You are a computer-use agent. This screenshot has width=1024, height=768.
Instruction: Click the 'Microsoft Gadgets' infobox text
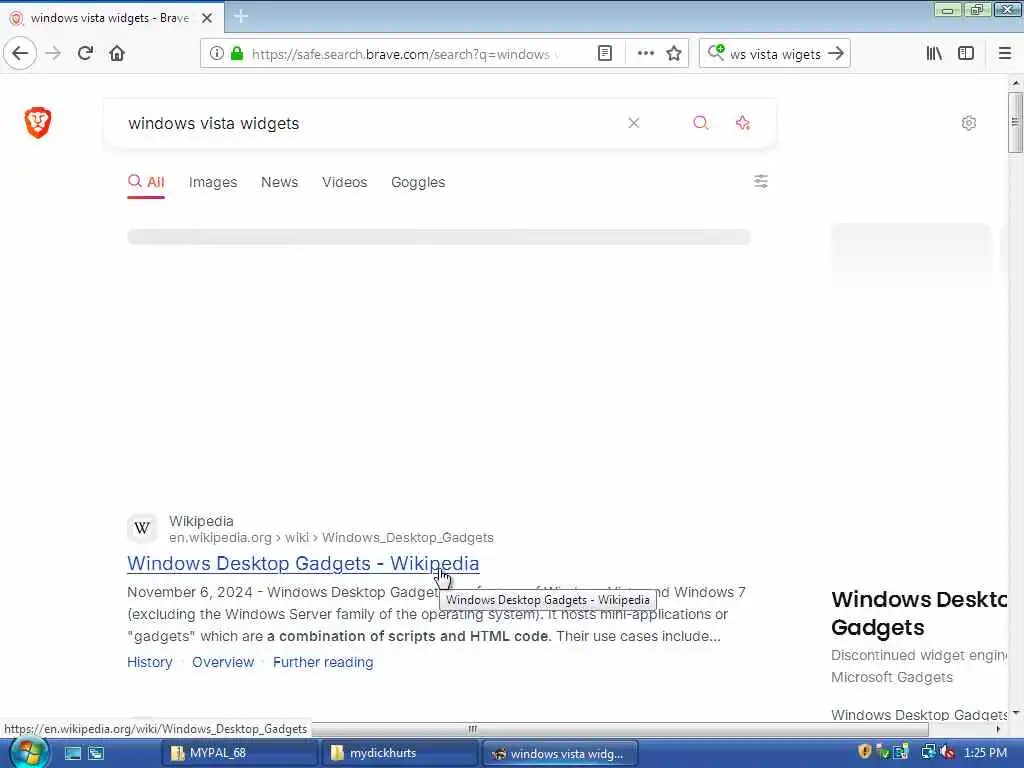click(x=891, y=677)
